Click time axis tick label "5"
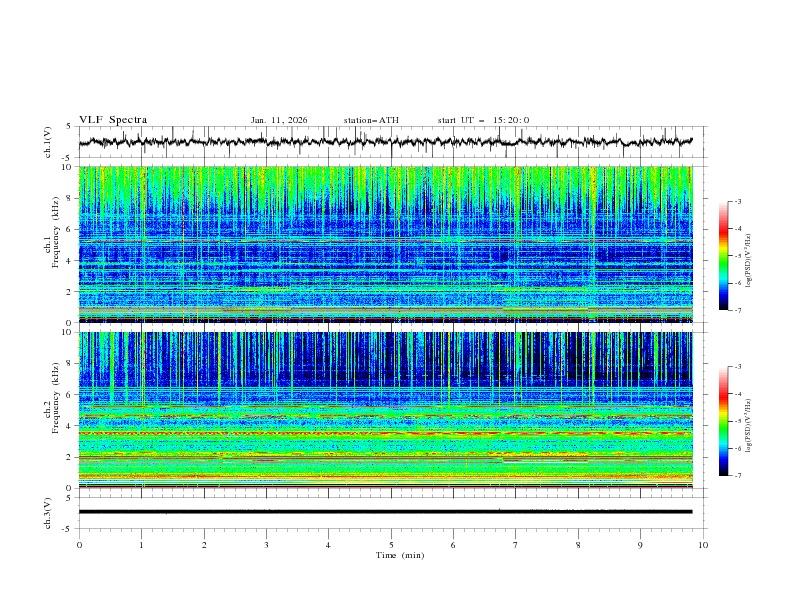Image resolution: width=792 pixels, height=612 pixels. pos(391,545)
